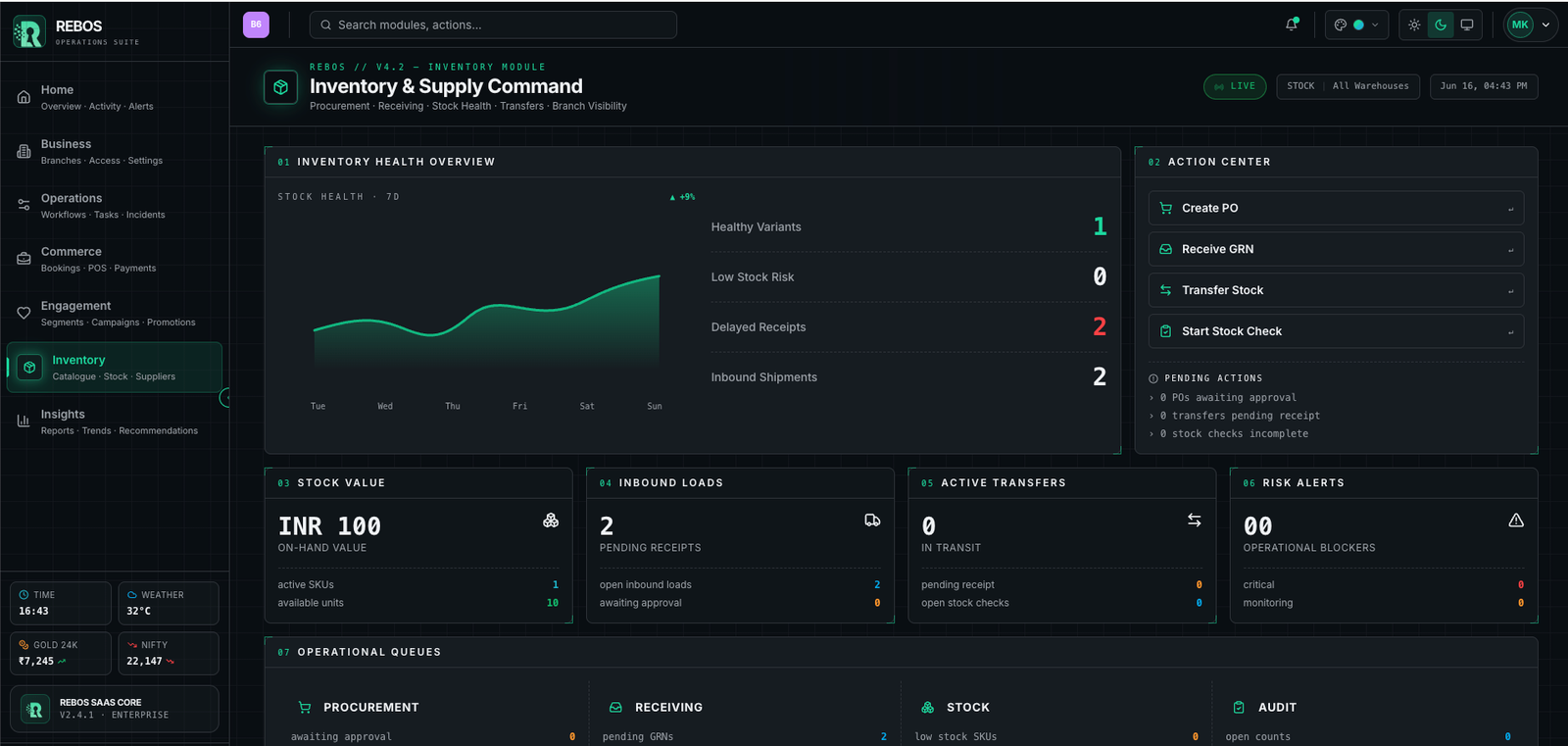Click '0 stock checks incomplete' line
Viewport: 1568px width, 746px height.
pyautogui.click(x=1234, y=433)
